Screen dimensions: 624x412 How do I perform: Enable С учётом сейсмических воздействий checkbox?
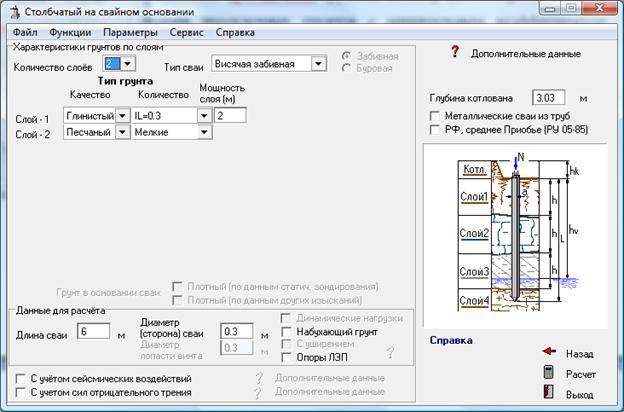(x=22, y=378)
